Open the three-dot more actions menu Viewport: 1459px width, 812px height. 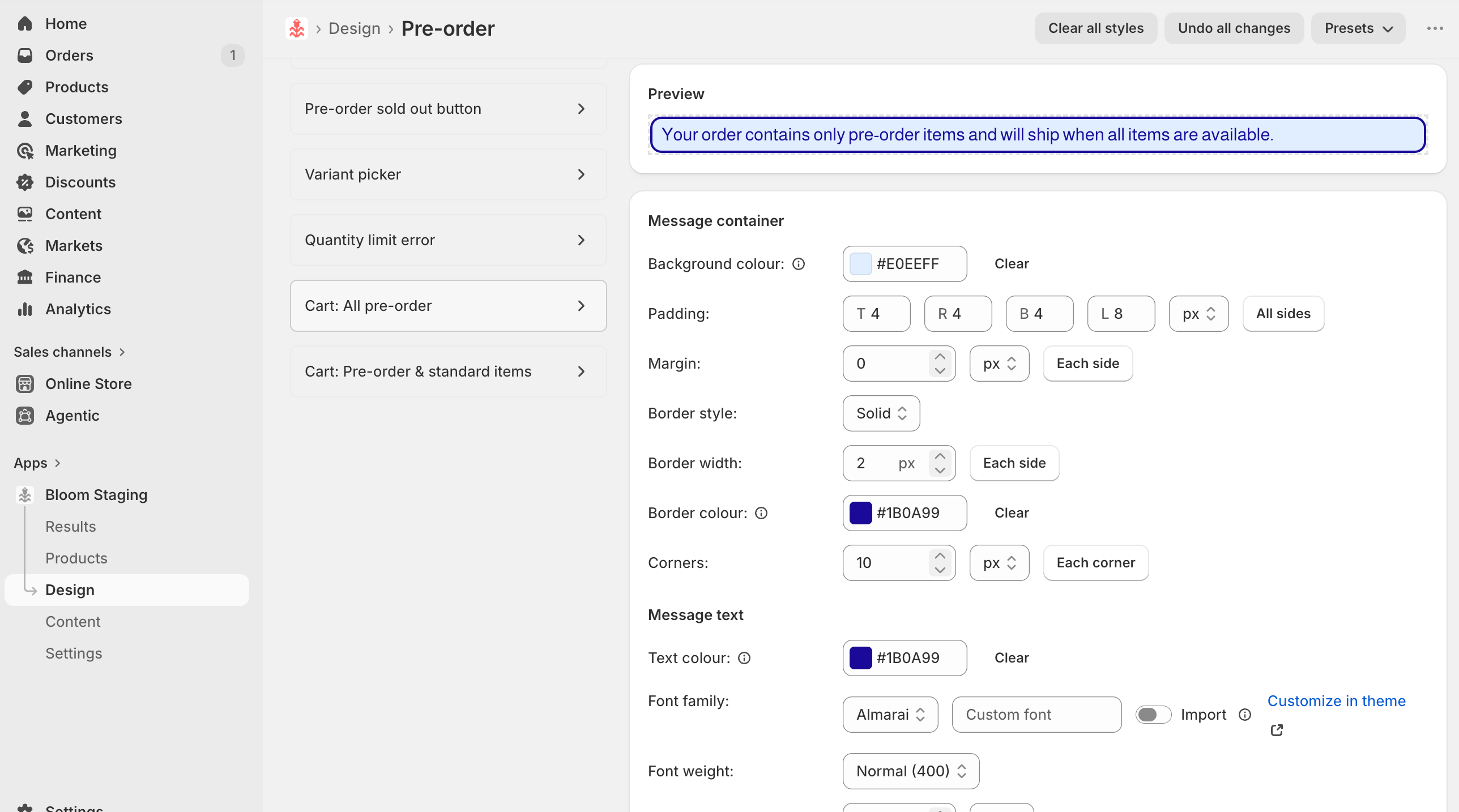coord(1435,28)
